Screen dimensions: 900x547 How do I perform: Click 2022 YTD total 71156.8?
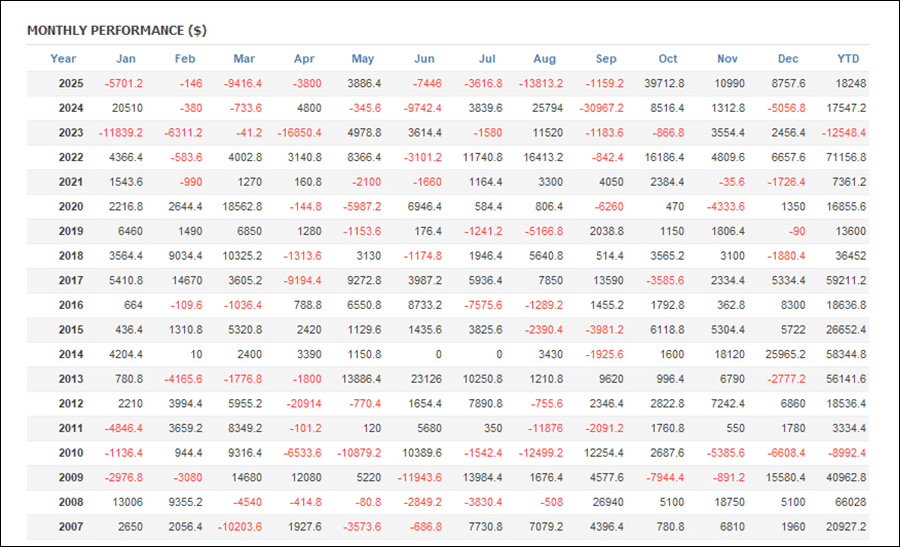tap(841, 158)
